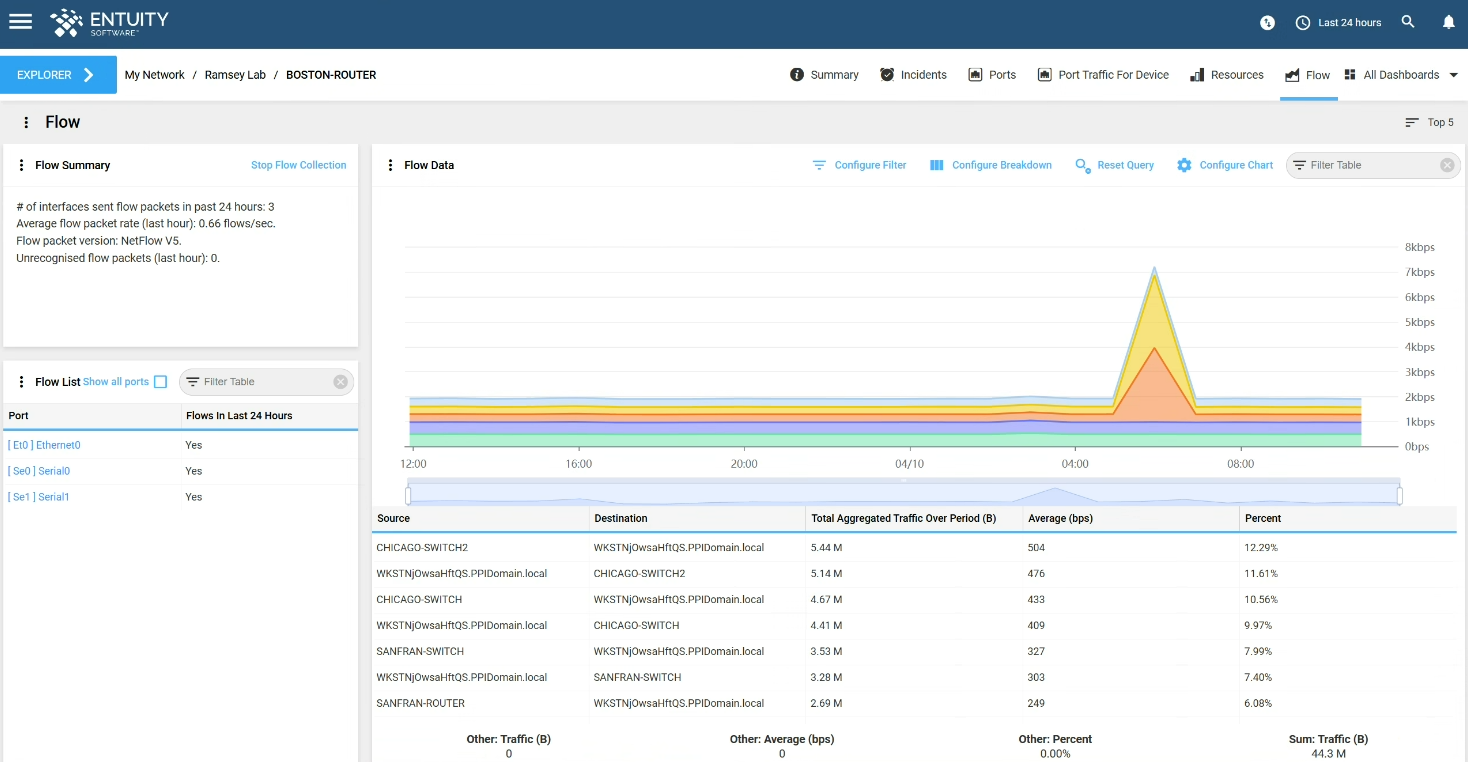Sort by the Percent column header
This screenshot has width=1468, height=762.
click(1348, 519)
